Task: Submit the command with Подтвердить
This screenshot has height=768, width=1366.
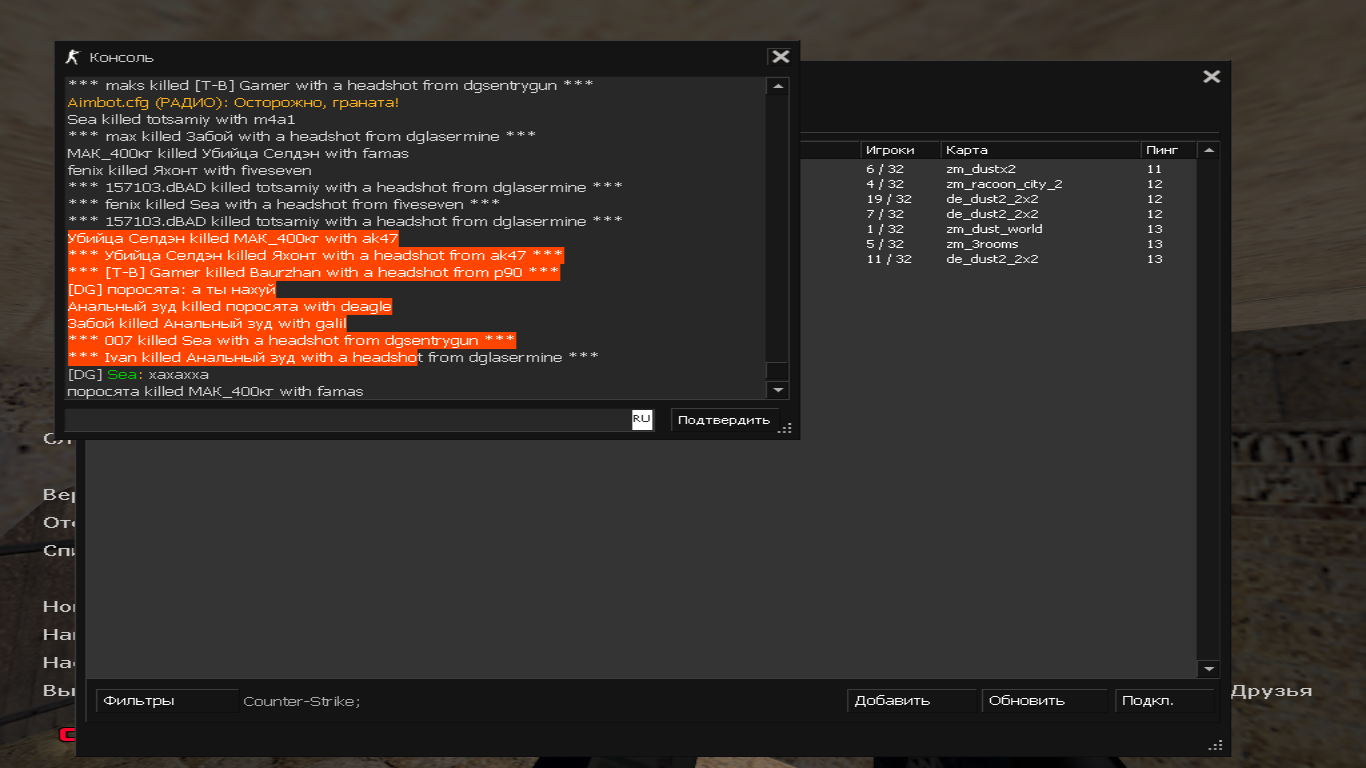Action: coord(723,420)
